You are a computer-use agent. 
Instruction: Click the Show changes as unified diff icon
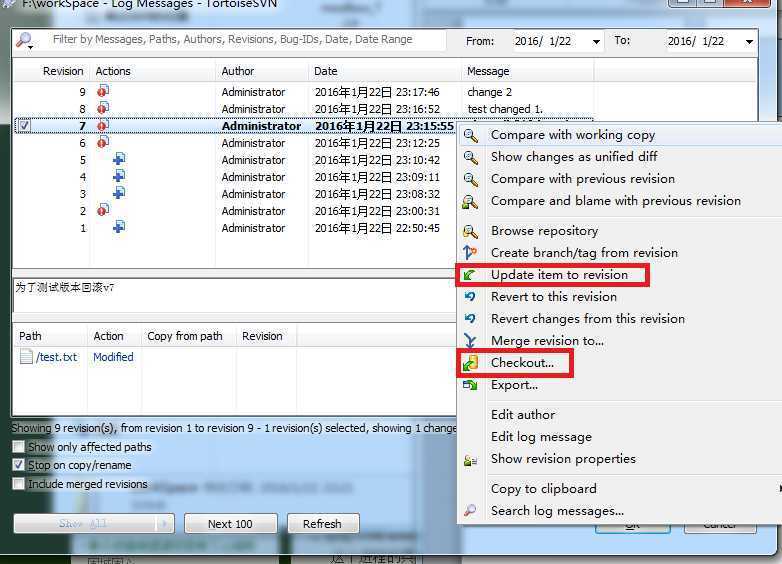pyautogui.click(x=470, y=157)
